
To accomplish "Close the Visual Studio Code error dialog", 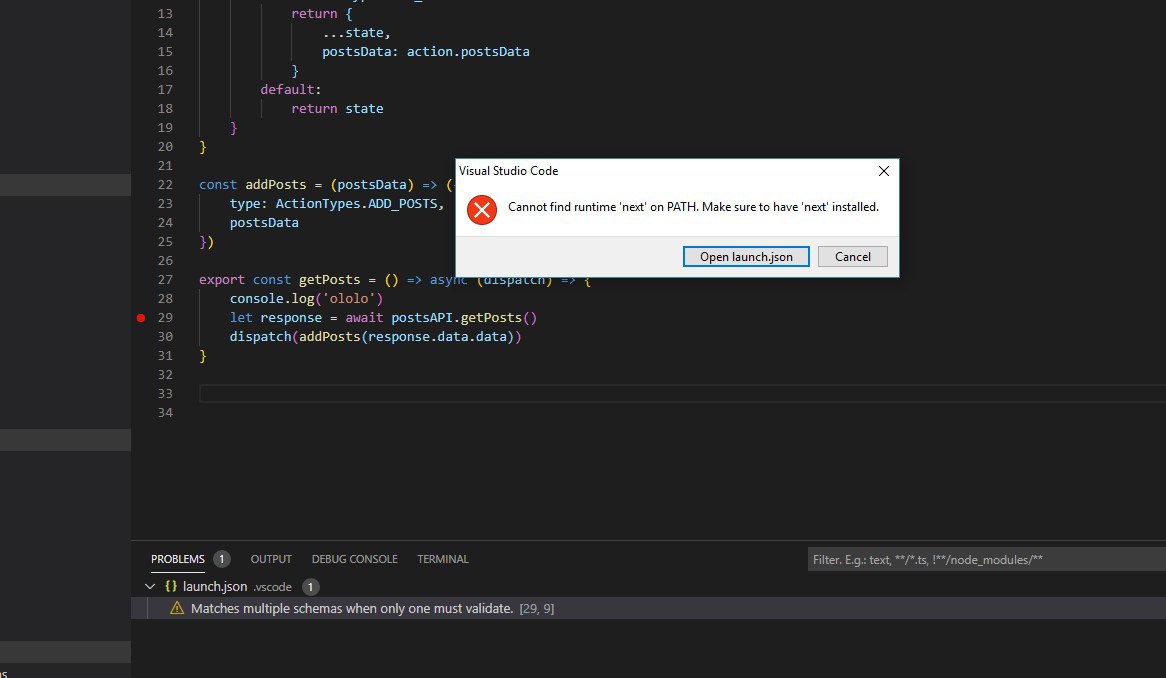I will point(883,171).
